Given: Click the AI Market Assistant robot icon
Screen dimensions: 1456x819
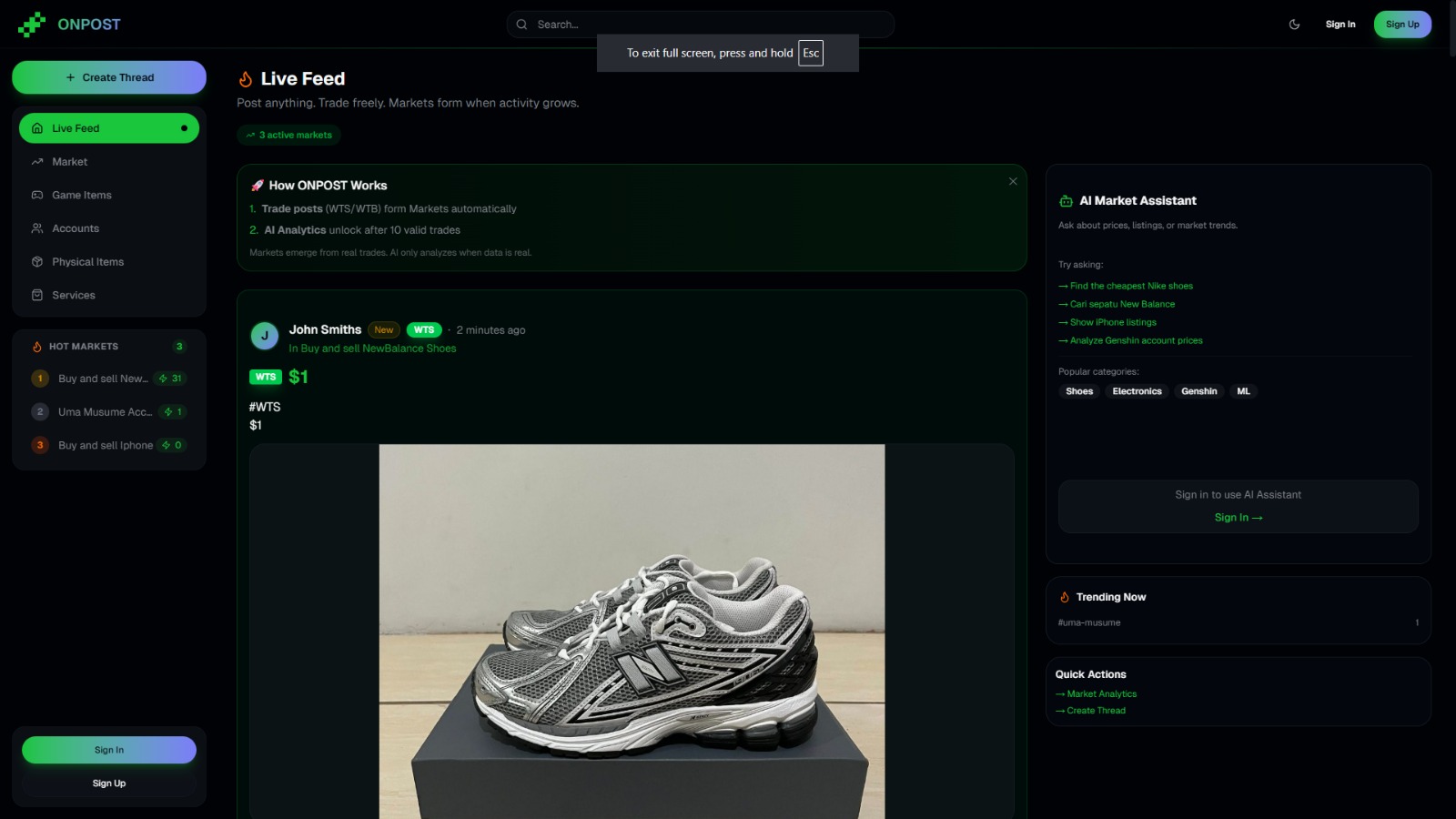Looking at the screenshot, I should pyautogui.click(x=1066, y=201).
